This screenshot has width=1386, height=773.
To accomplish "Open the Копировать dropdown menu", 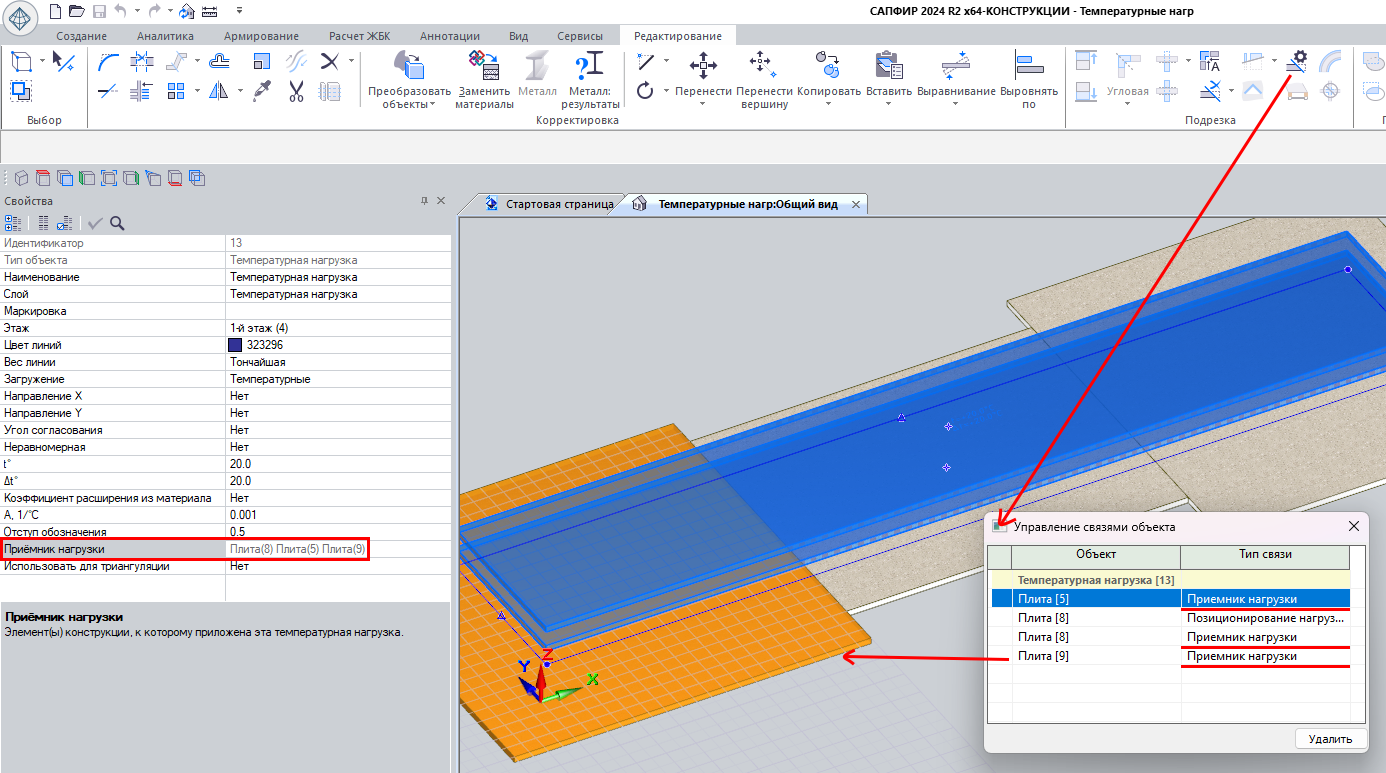I will [828, 104].
